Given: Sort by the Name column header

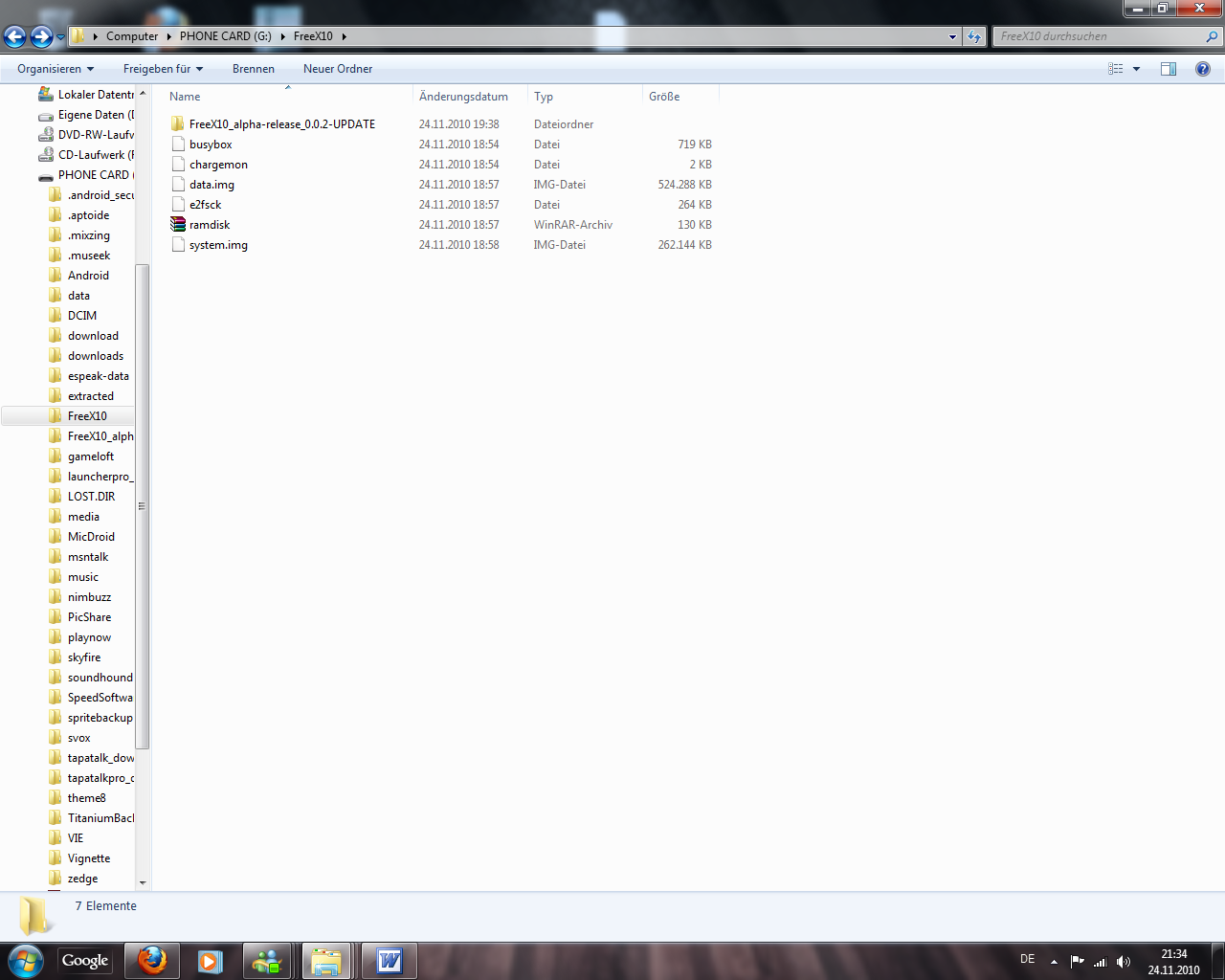Looking at the screenshot, I should (287, 97).
